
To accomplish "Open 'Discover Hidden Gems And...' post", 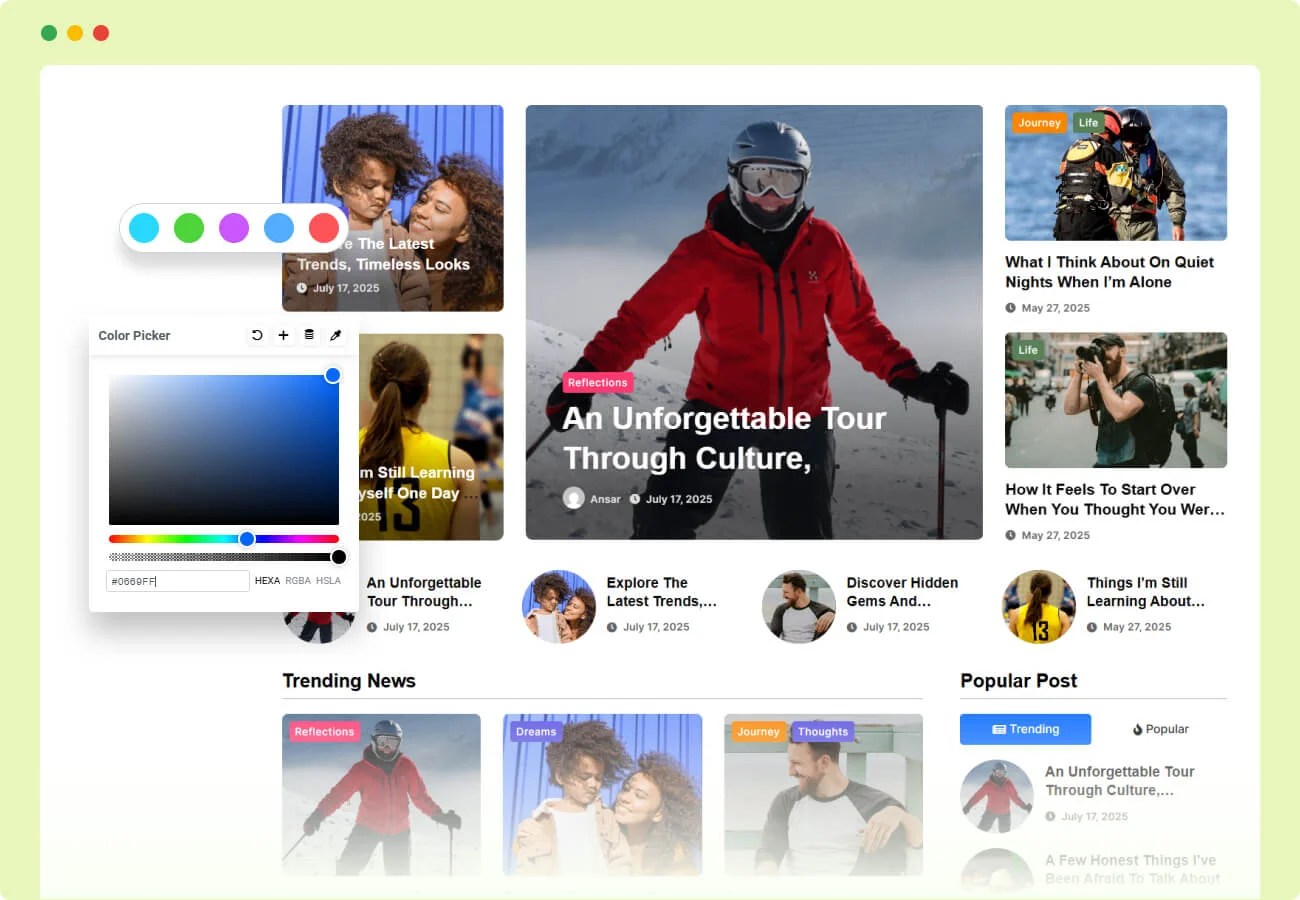I will coord(902,592).
